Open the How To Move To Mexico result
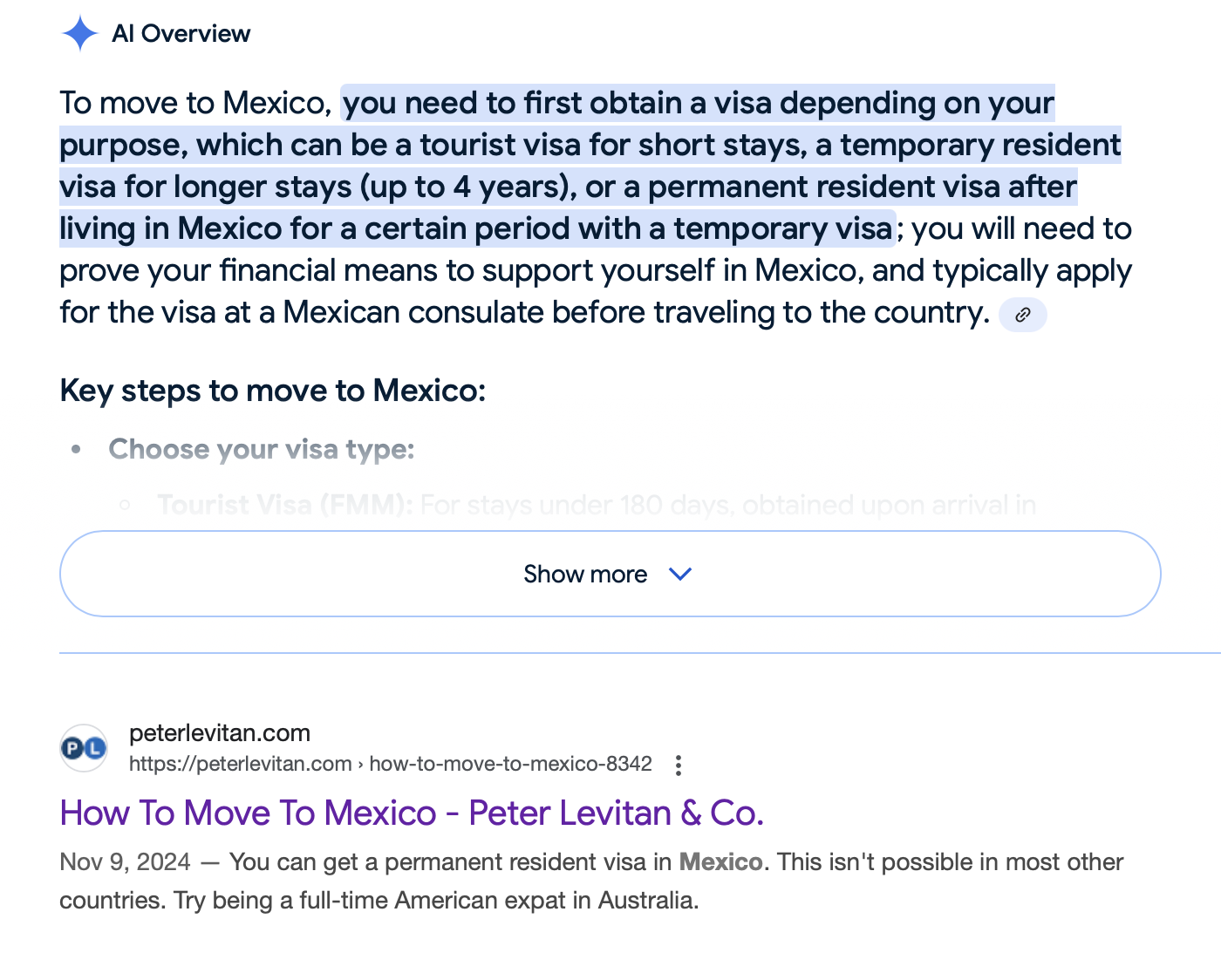The height and width of the screenshot is (980, 1221). [412, 813]
